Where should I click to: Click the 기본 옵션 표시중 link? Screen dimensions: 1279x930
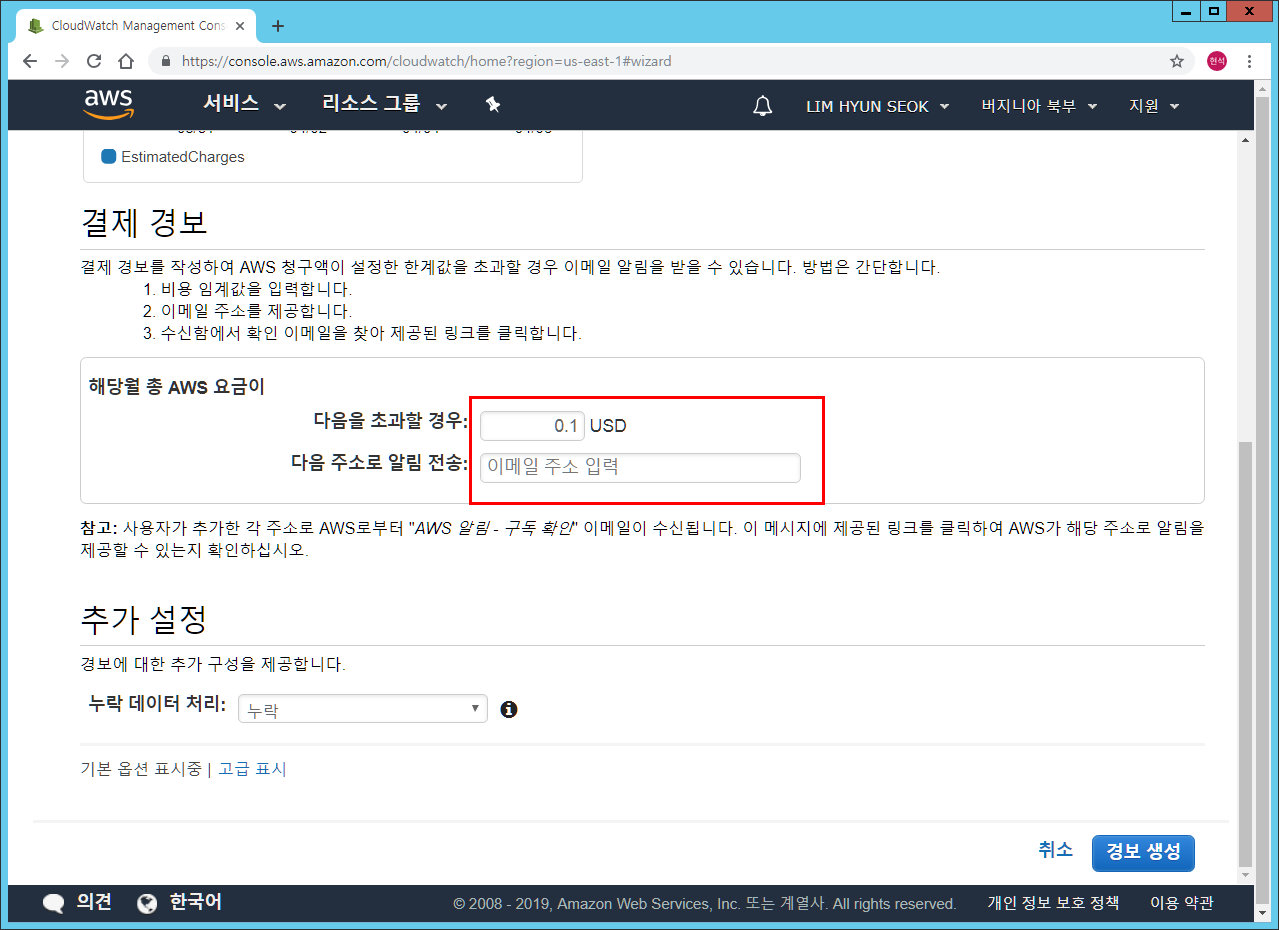pos(141,769)
